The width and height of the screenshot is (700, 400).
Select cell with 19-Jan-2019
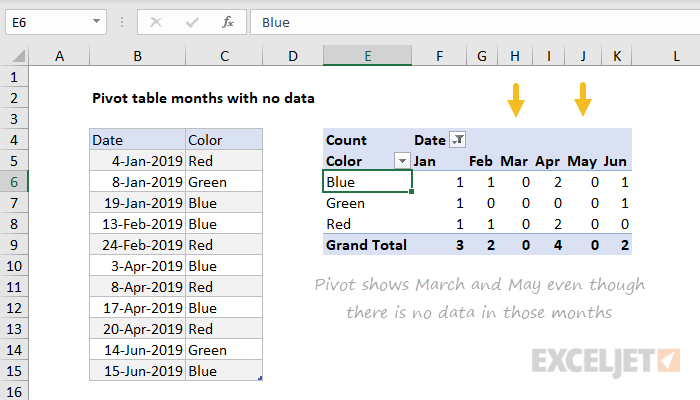(x=138, y=203)
